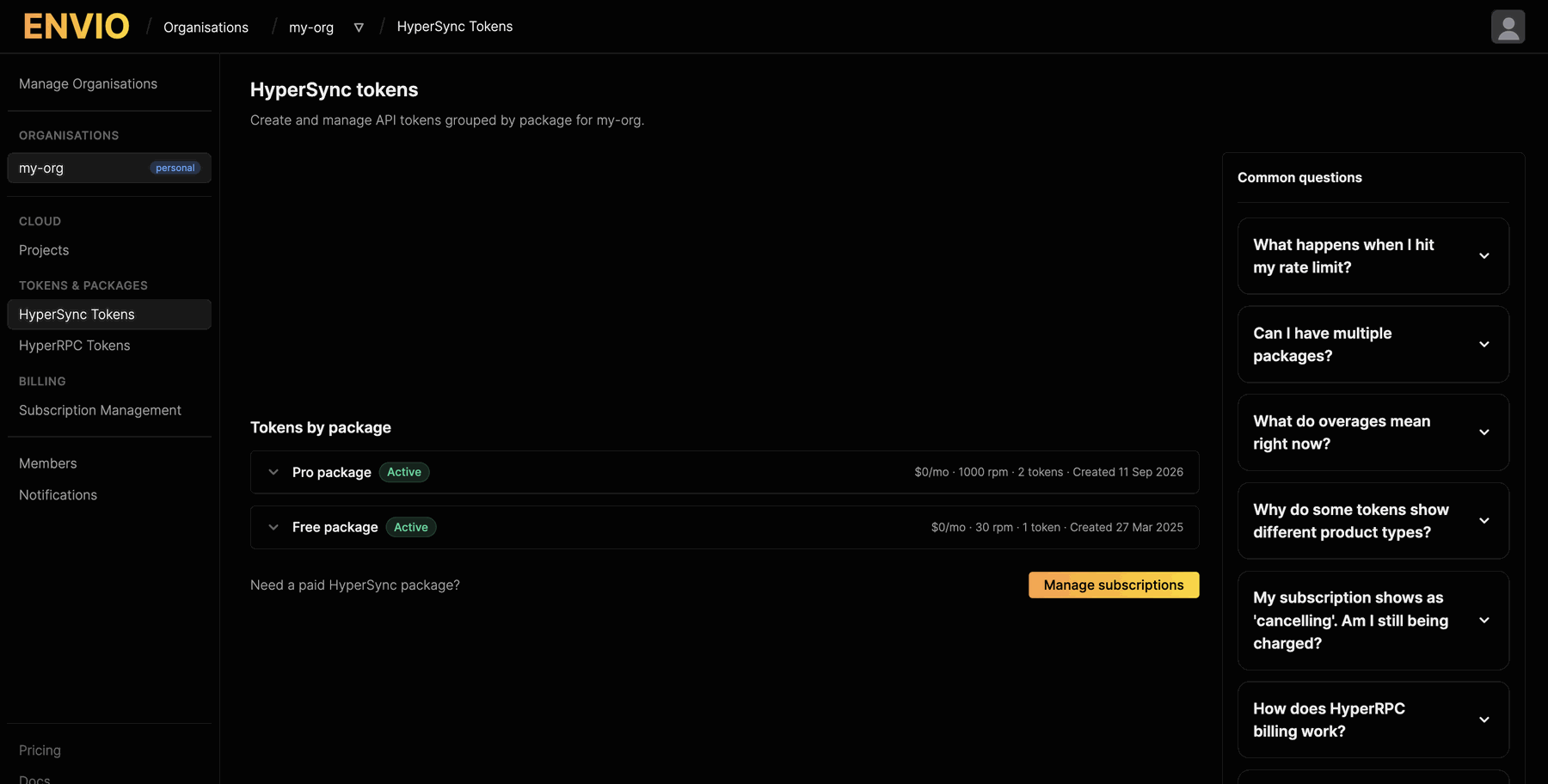Expand the subscription 'cancelling' question
1548x784 pixels.
[x=1373, y=621]
